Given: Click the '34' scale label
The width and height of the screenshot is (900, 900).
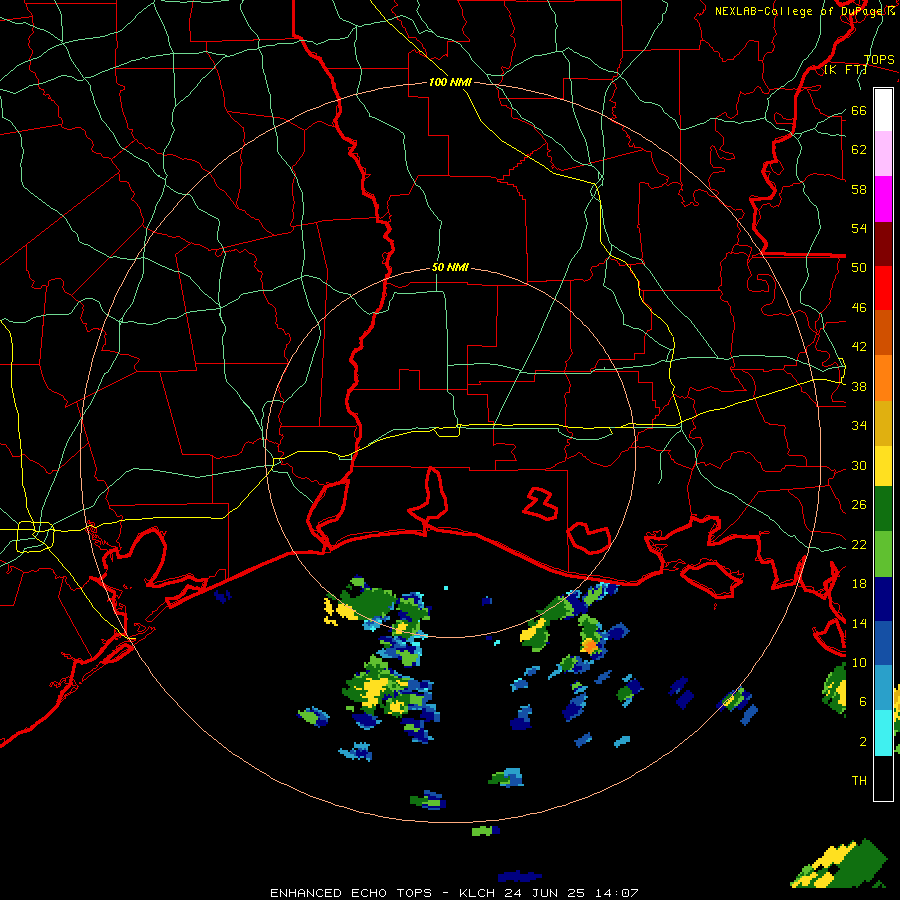Looking at the screenshot, I should click(859, 426).
